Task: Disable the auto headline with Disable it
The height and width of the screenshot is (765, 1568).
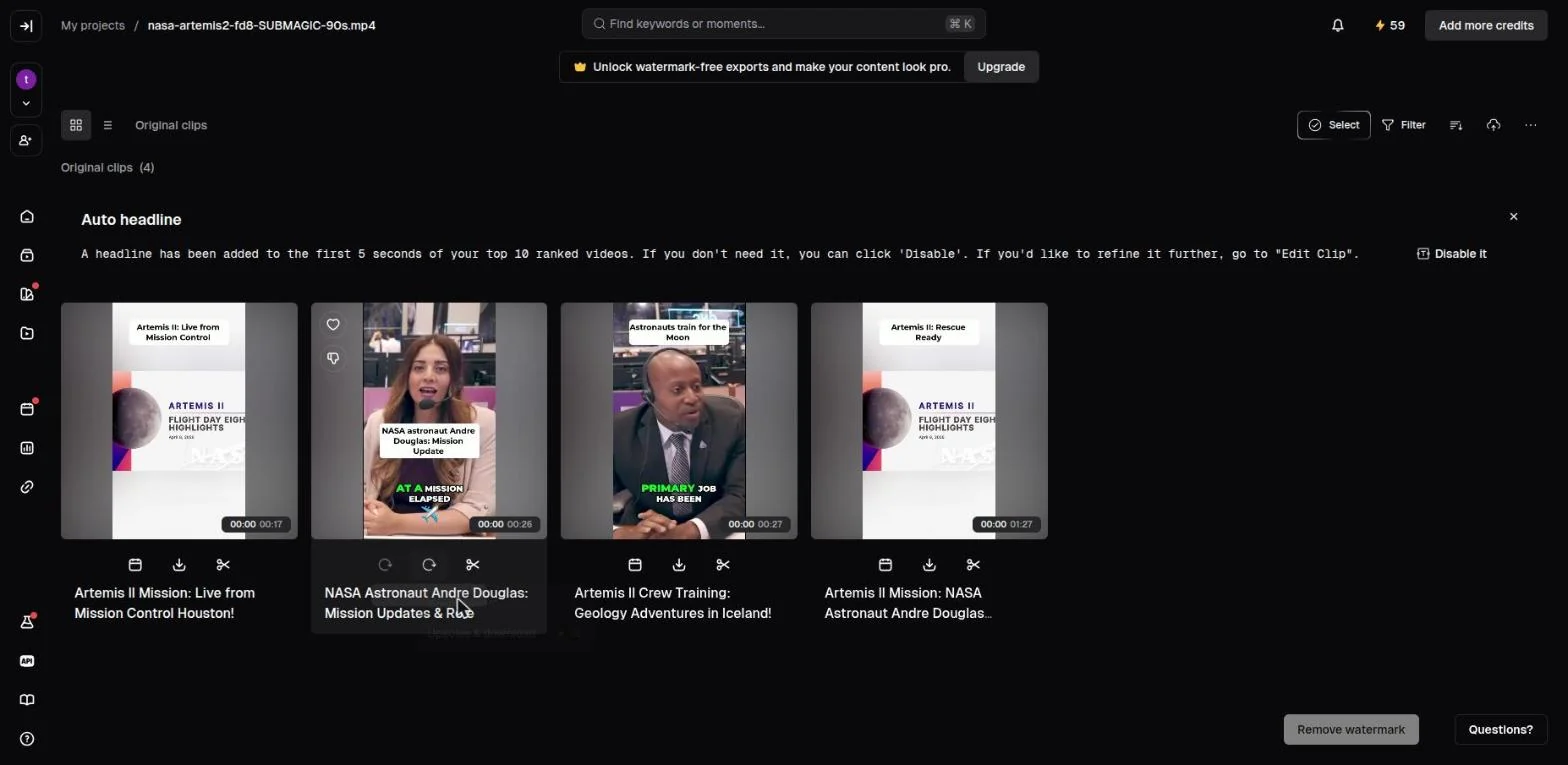Action: (1452, 254)
